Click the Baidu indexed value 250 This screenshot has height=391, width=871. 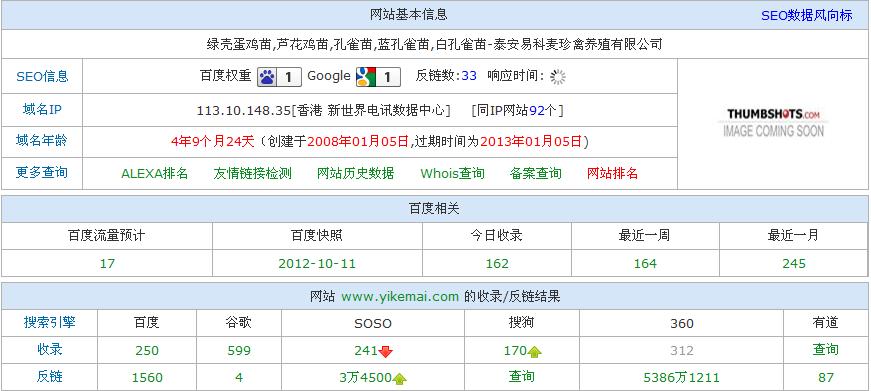[147, 351]
